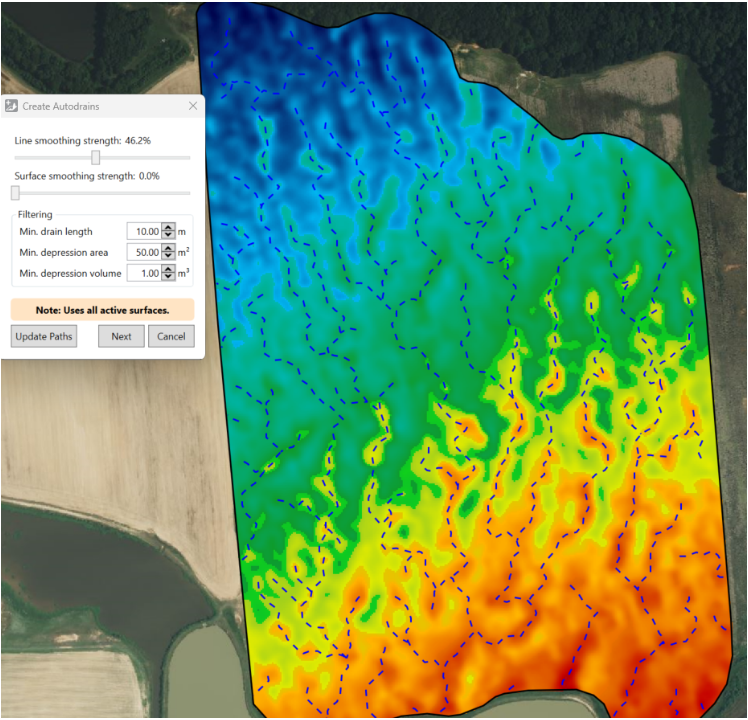Increase Min. depression area with up arrow
This screenshot has width=748, height=720.
tap(168, 248)
